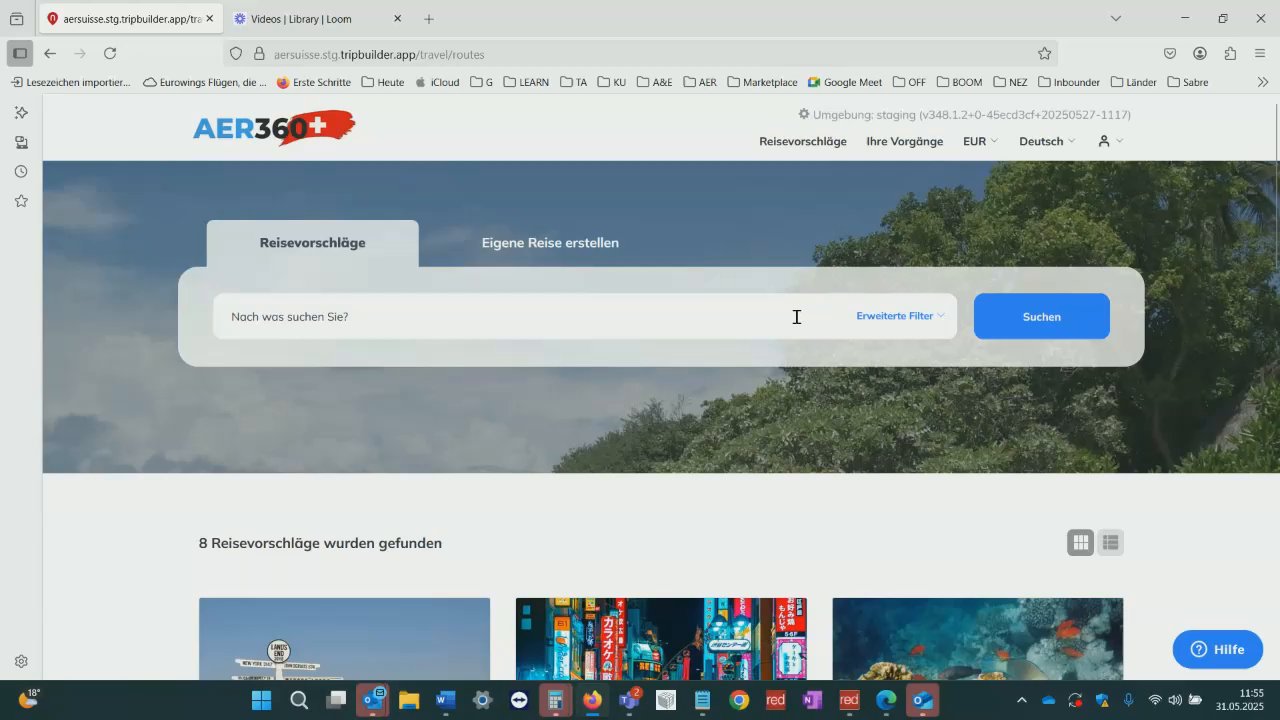The width and height of the screenshot is (1280, 720).
Task: Open the Hilfe help widget
Action: 1217,650
